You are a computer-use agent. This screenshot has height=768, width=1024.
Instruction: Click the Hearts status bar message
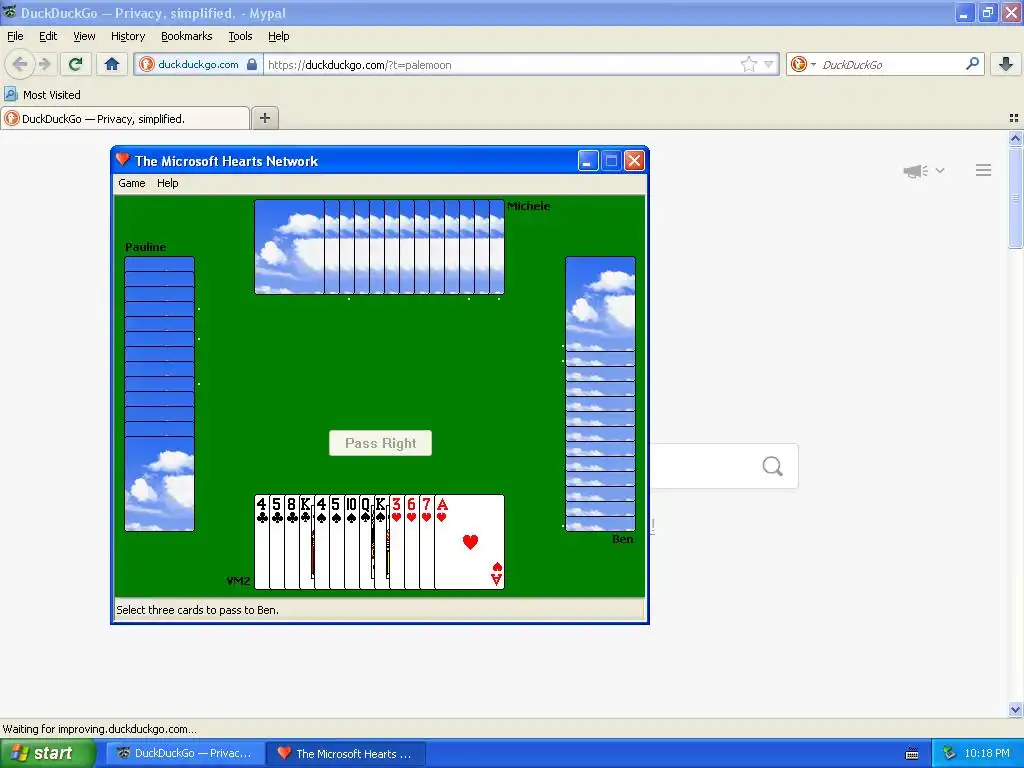click(x=197, y=610)
